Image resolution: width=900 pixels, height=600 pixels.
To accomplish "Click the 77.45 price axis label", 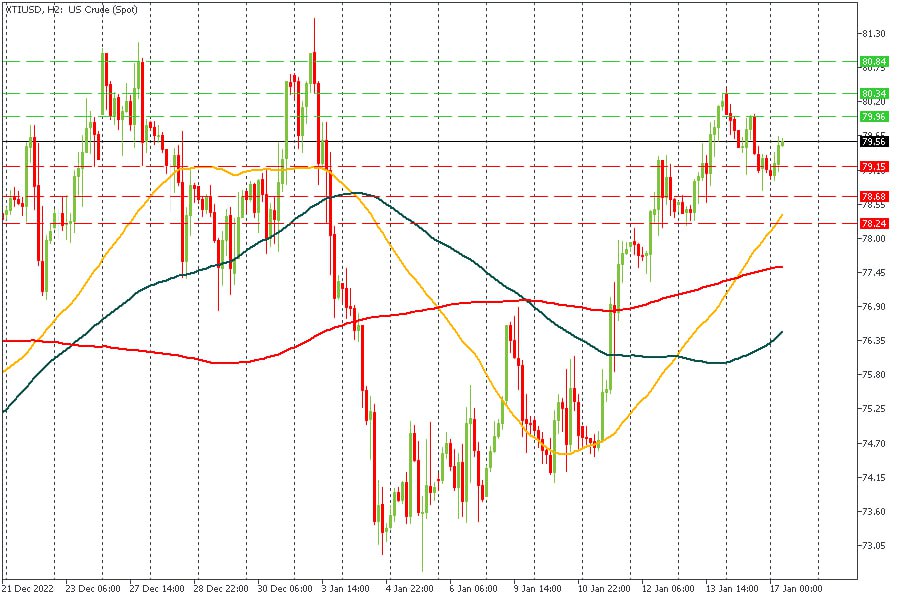I will (874, 273).
